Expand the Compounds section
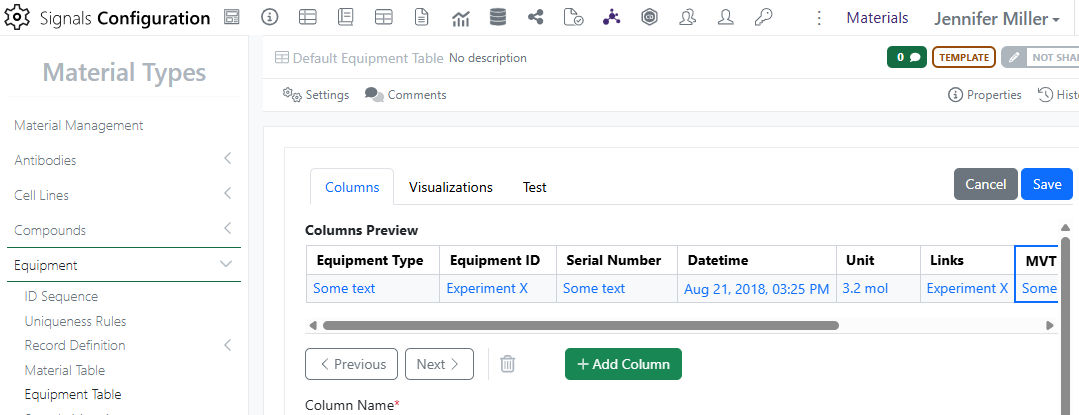The height and width of the screenshot is (415, 1079). [x=228, y=229]
